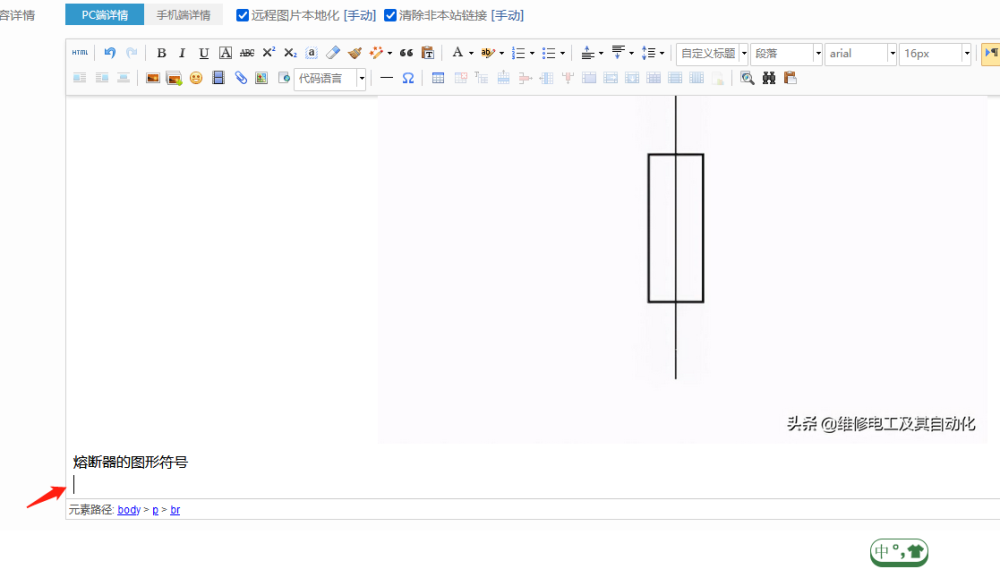This screenshot has width=1000, height=569.
Task: Switch to the 手机端详情 tab
Action: point(184,15)
